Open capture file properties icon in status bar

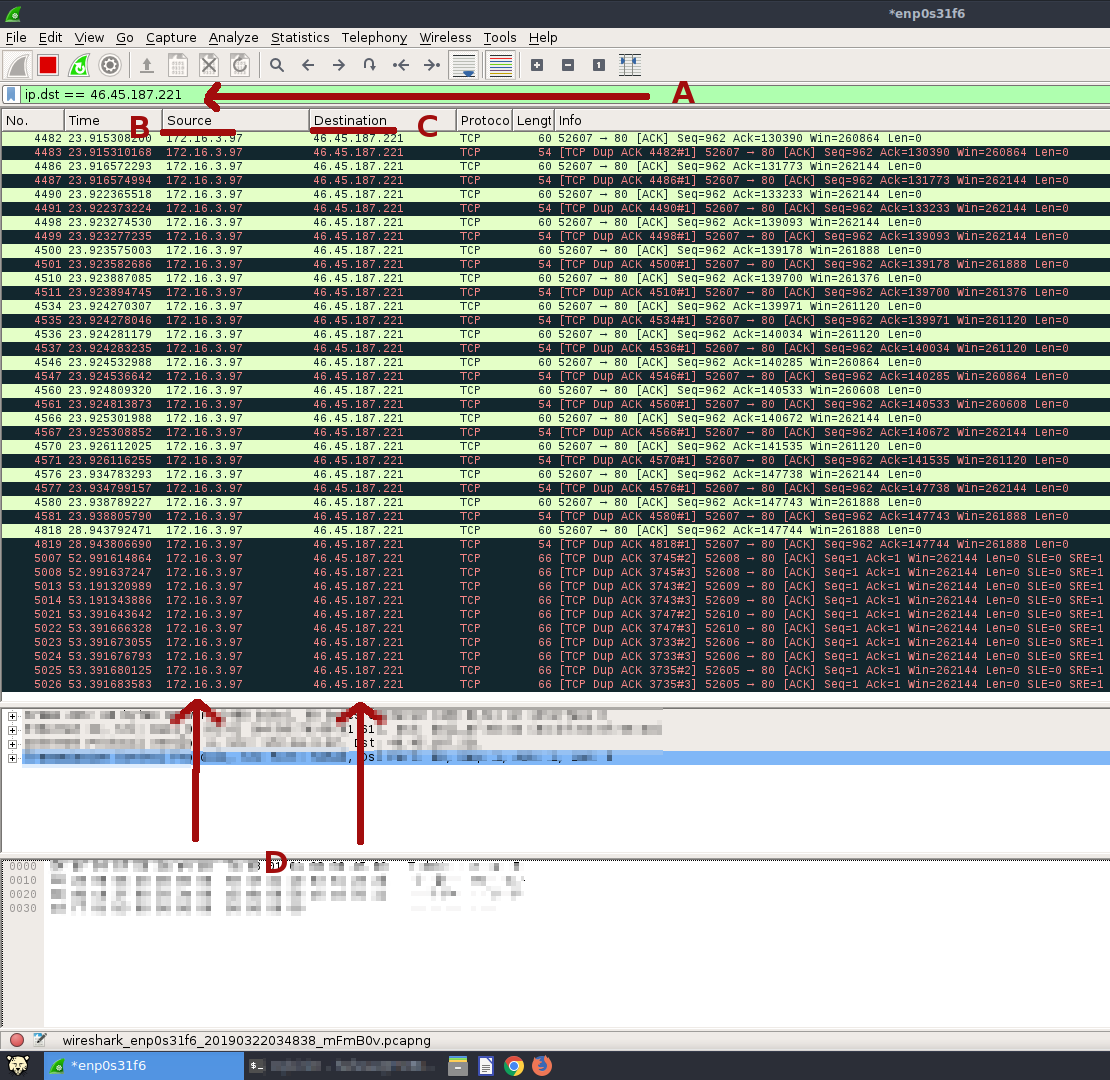[40, 1040]
